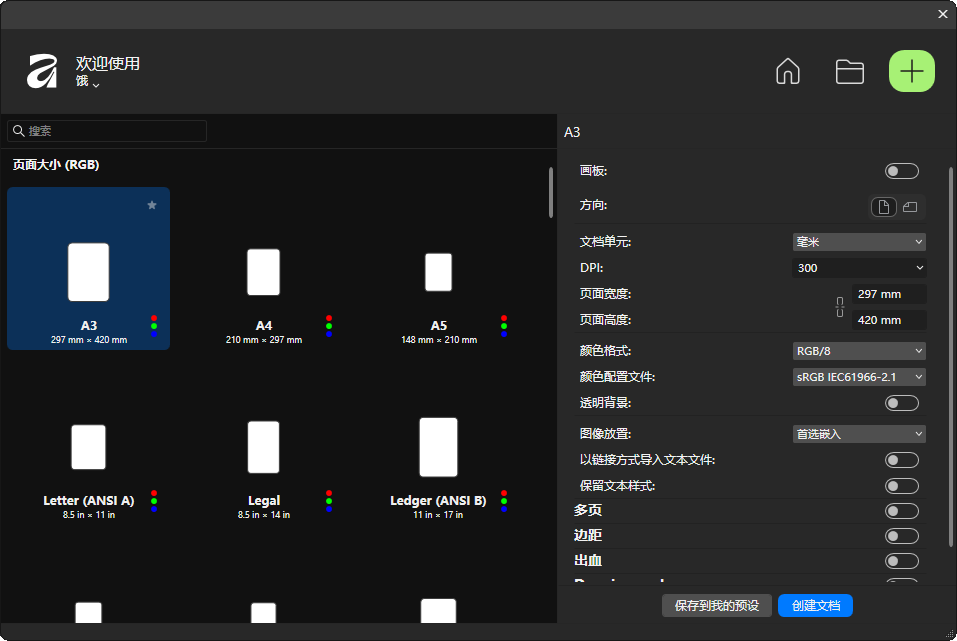
Task: Click the 页面大小 (RGB) section heading
Action: point(56,165)
